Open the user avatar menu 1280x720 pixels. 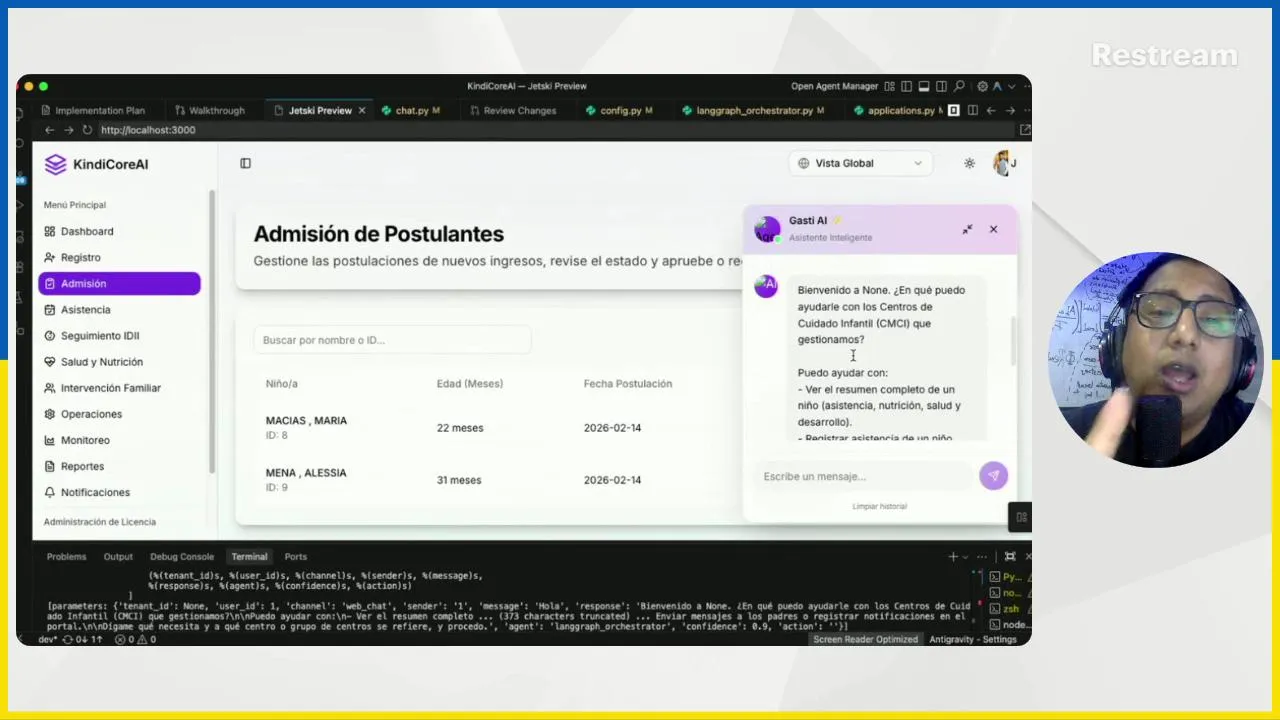[x=1003, y=163]
